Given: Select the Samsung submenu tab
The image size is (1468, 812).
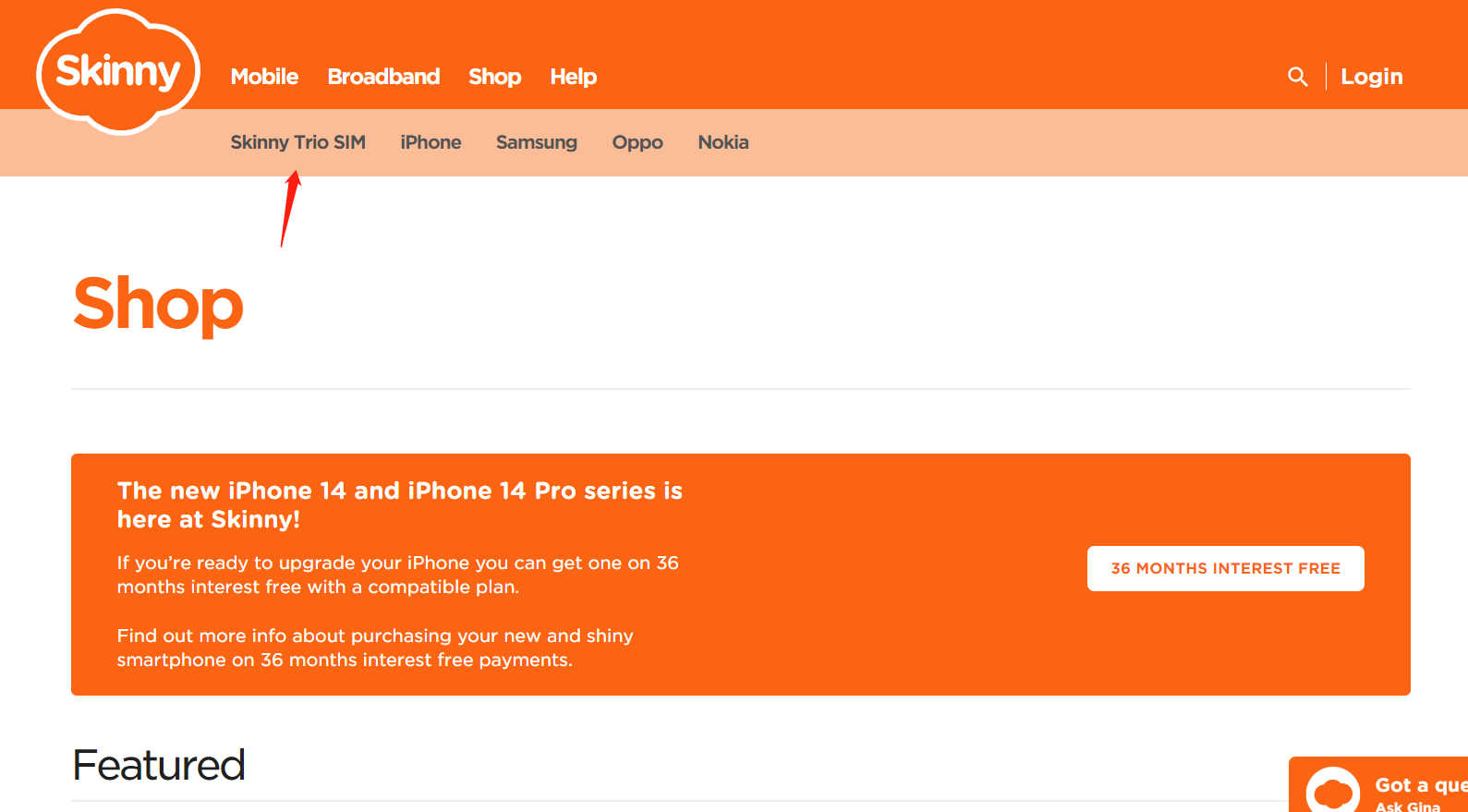Looking at the screenshot, I should click(536, 142).
